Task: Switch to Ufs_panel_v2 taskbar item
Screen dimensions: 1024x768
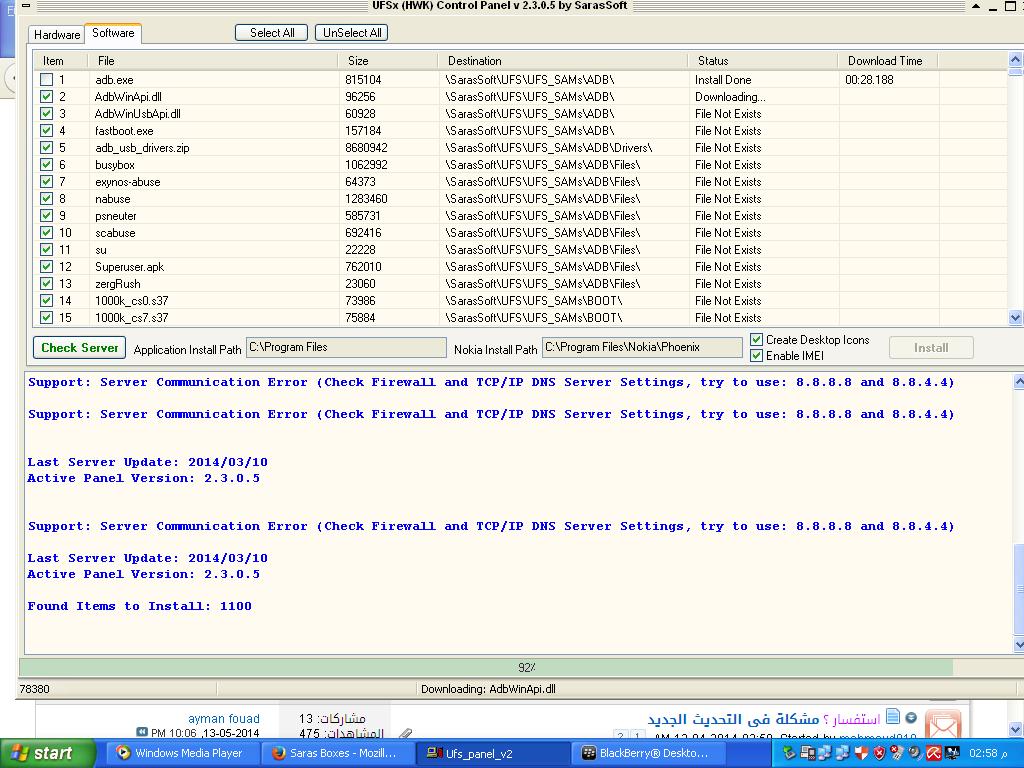Action: pos(492,753)
